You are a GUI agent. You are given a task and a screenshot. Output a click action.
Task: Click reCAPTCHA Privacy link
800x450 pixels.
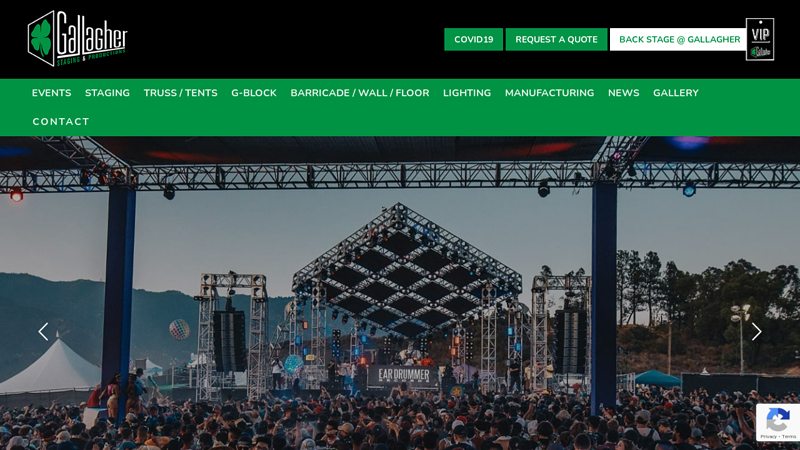[x=768, y=437]
